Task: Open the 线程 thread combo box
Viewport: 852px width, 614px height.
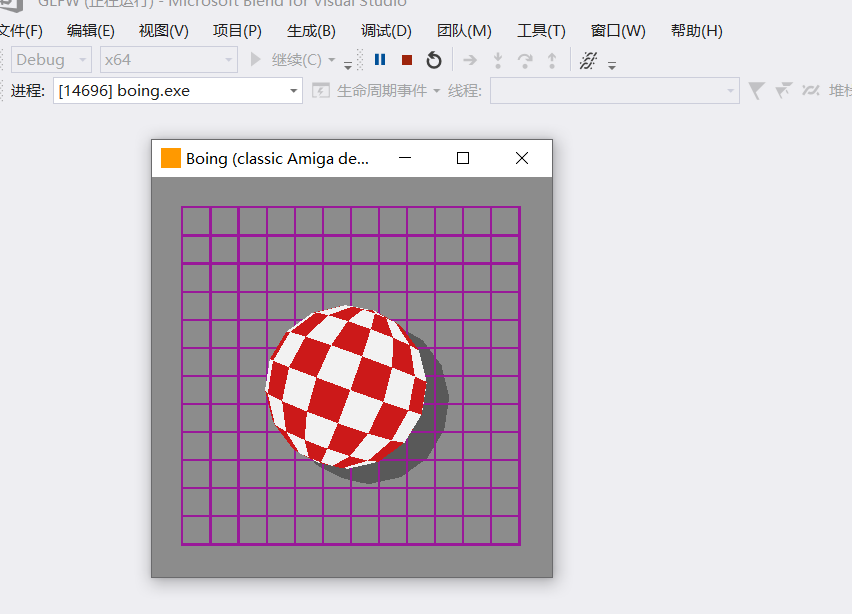Action: tap(615, 91)
